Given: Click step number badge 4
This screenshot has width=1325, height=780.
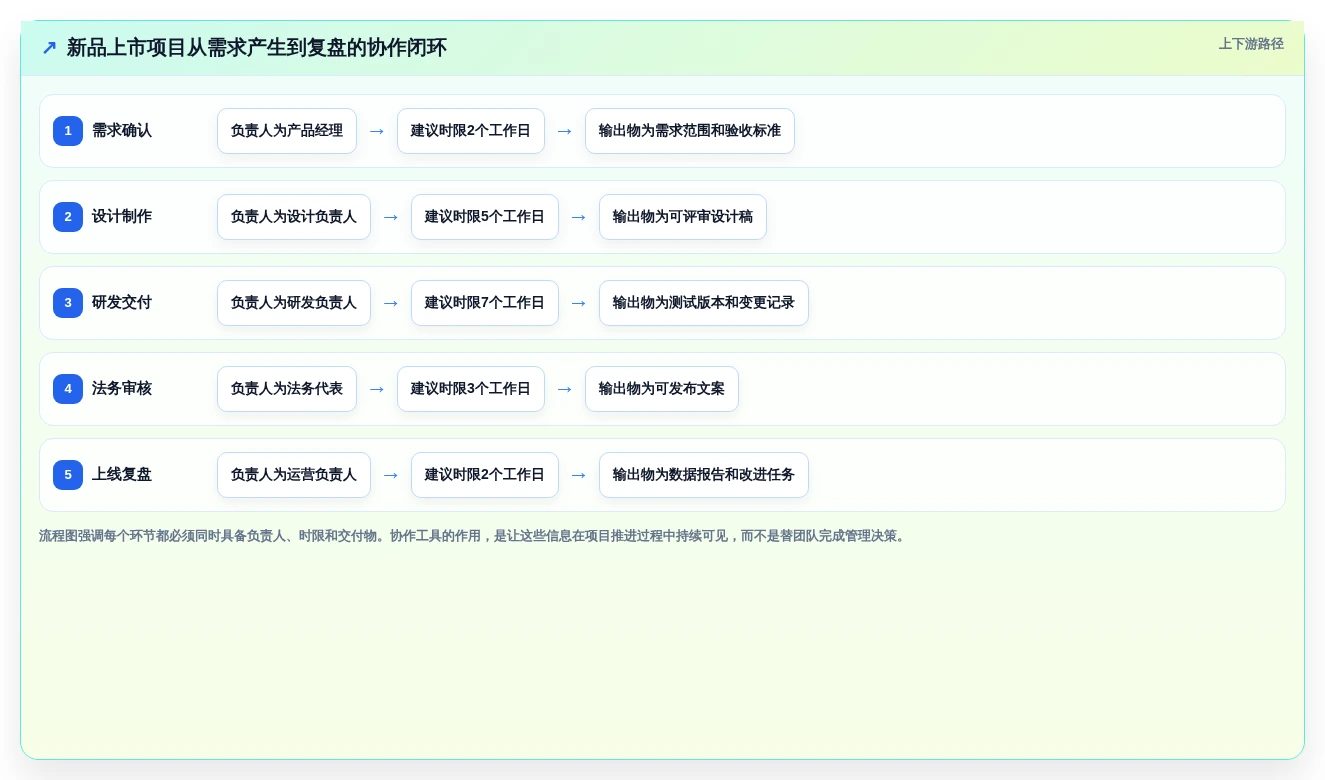Looking at the screenshot, I should click(68, 389).
